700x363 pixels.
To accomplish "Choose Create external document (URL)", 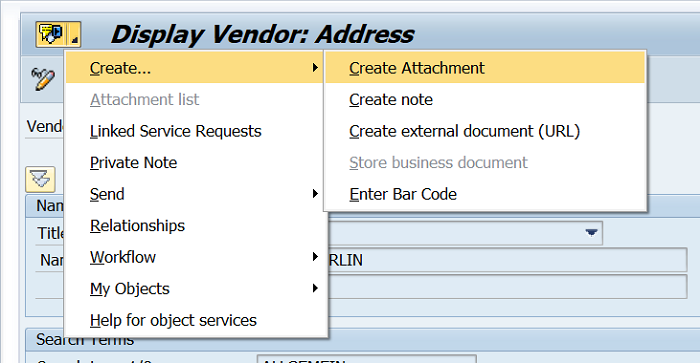I will [x=485, y=131].
